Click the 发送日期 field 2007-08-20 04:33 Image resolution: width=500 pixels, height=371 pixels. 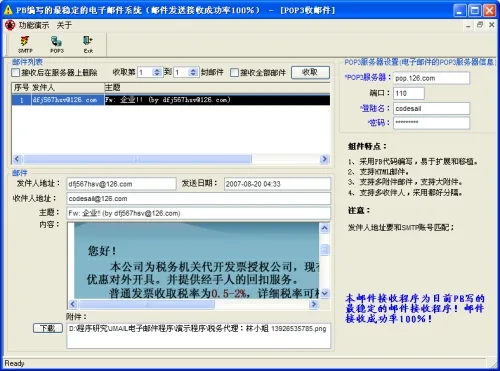point(277,184)
